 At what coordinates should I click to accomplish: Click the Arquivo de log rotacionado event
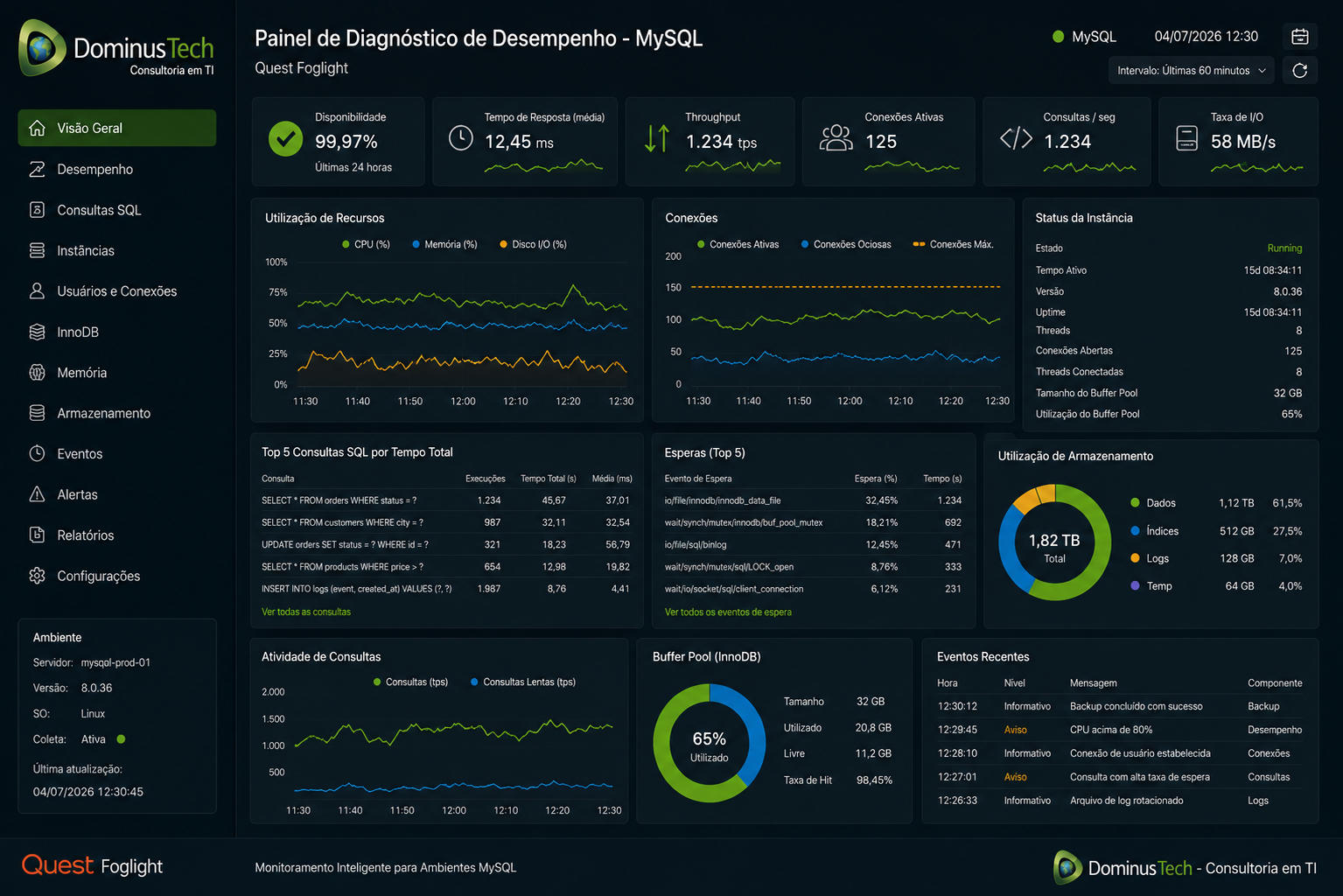(1119, 801)
